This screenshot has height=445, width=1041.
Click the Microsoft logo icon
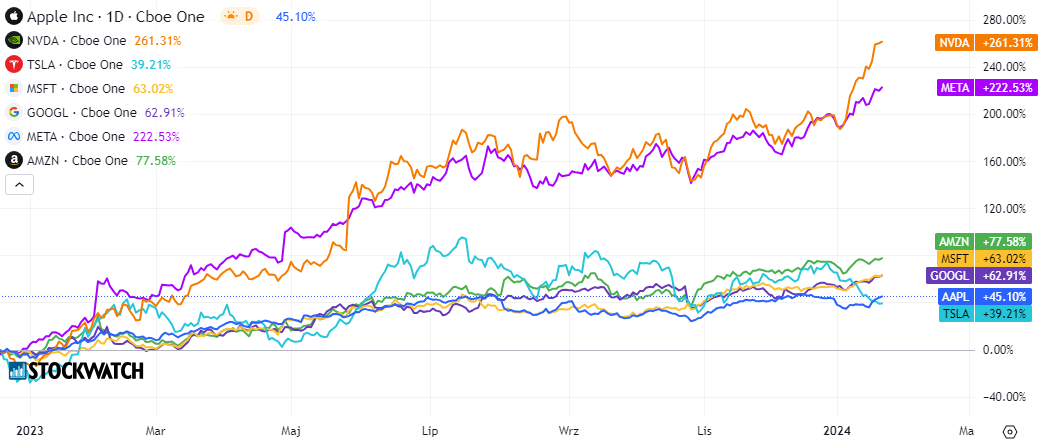tap(14, 88)
